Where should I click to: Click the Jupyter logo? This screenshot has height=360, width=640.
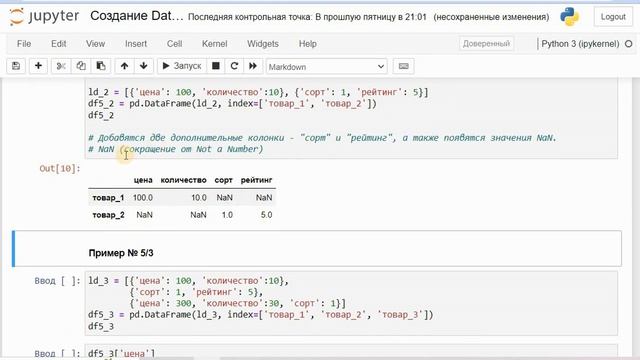pyautogui.click(x=44, y=16)
